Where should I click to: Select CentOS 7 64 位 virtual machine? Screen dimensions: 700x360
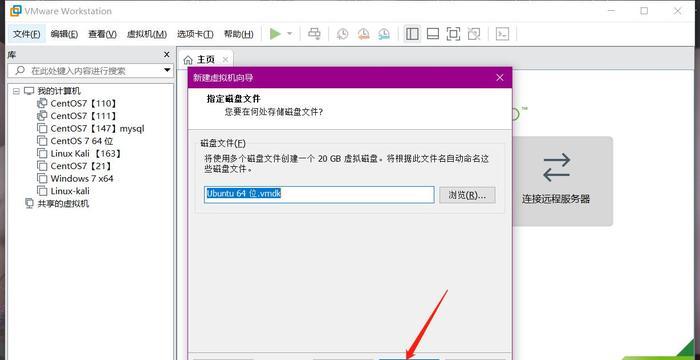coord(82,141)
